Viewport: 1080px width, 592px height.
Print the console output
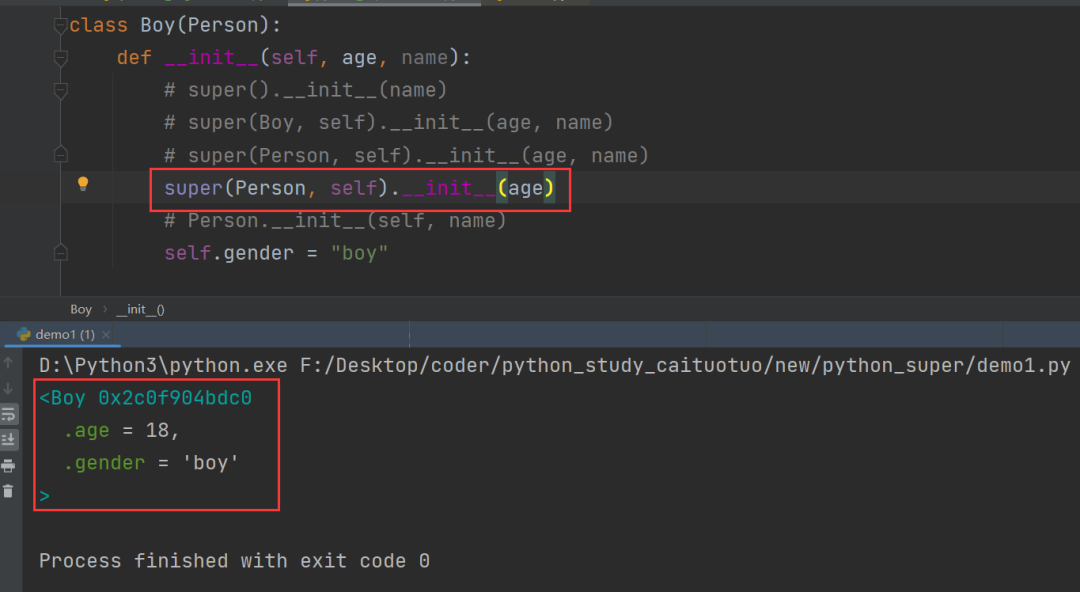tap(8, 466)
